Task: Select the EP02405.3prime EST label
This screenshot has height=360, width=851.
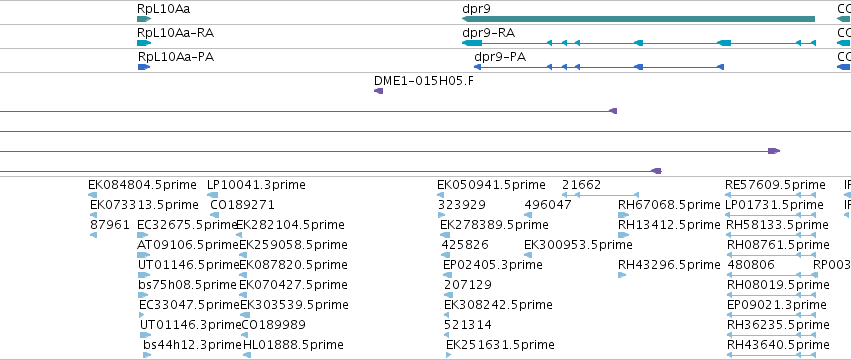Action: (x=492, y=265)
